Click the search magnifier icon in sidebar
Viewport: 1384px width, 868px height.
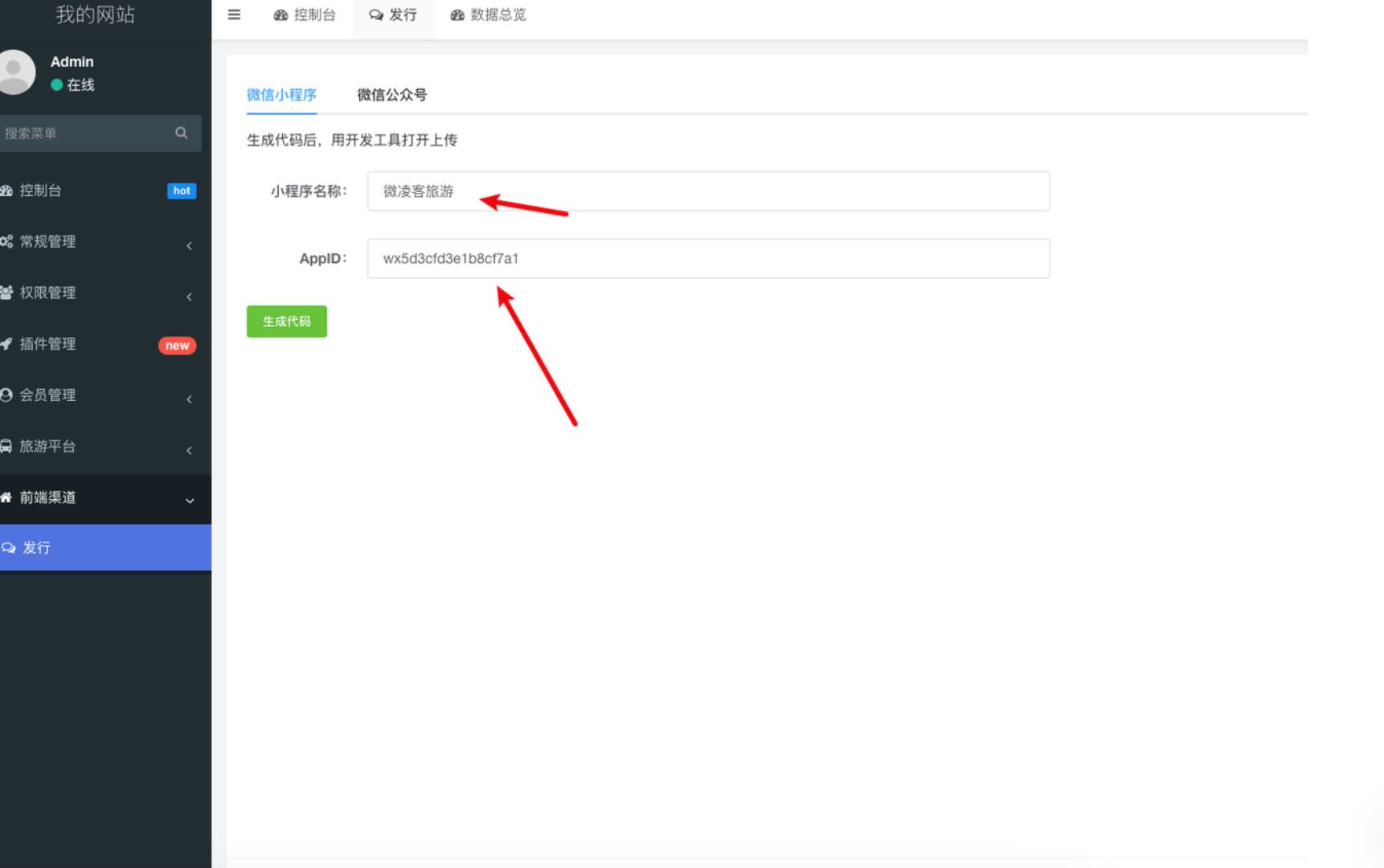click(182, 133)
